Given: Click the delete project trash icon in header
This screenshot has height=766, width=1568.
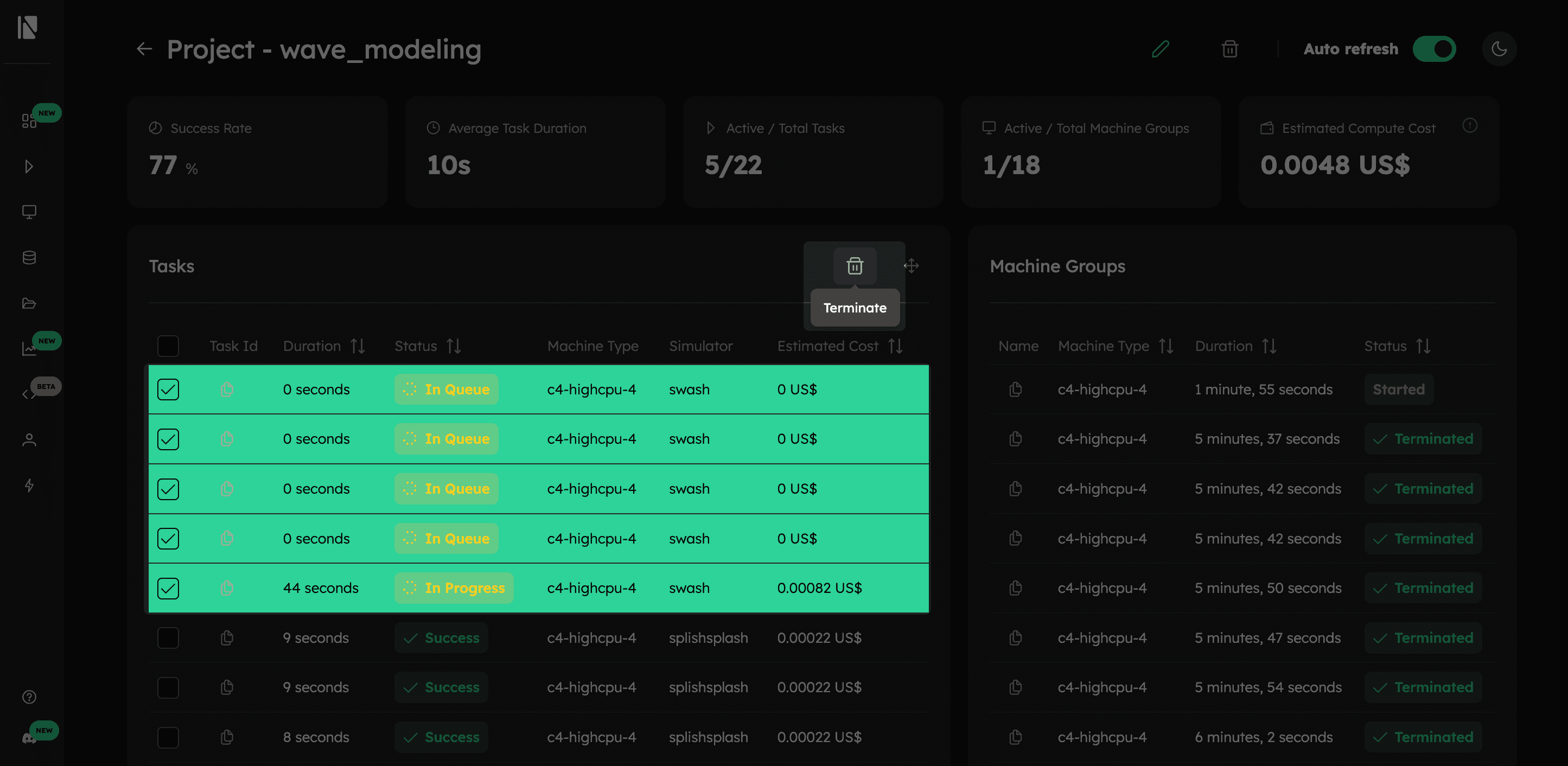Looking at the screenshot, I should click(x=1229, y=49).
